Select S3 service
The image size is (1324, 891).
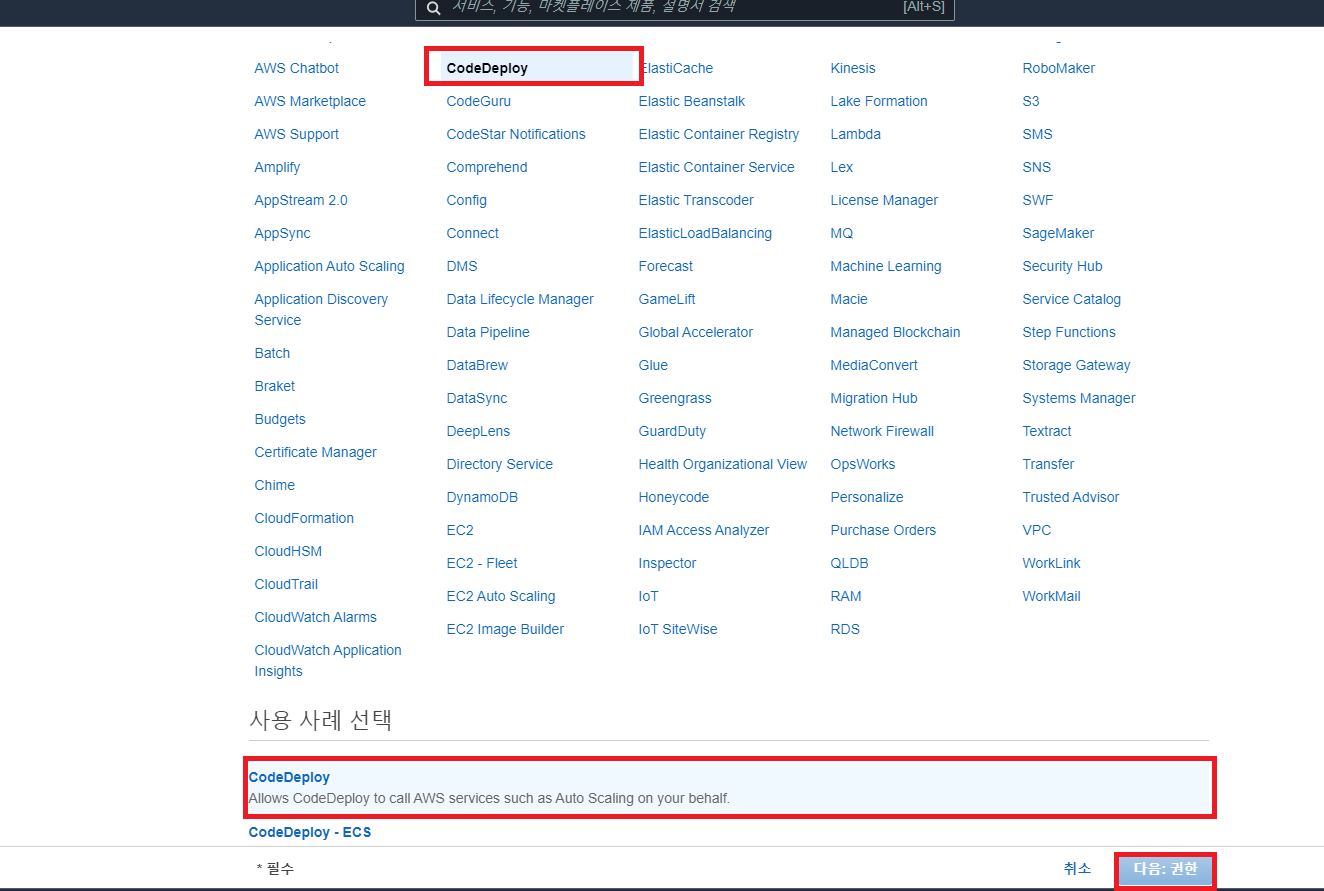(1031, 101)
